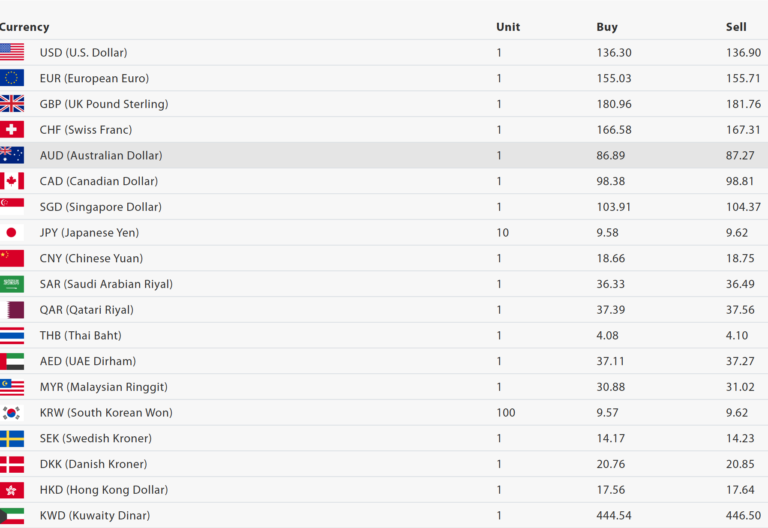Click the Japanese flag icon
Viewport: 768px width, 528px height.
point(12,232)
